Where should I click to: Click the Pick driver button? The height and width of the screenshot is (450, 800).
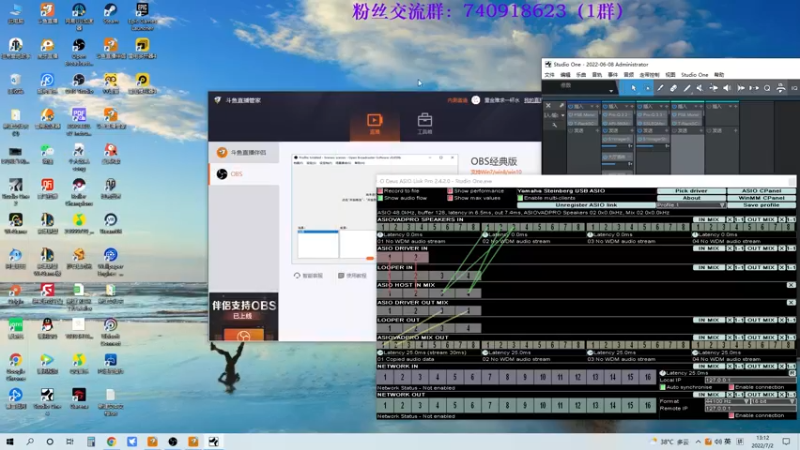tap(691, 191)
